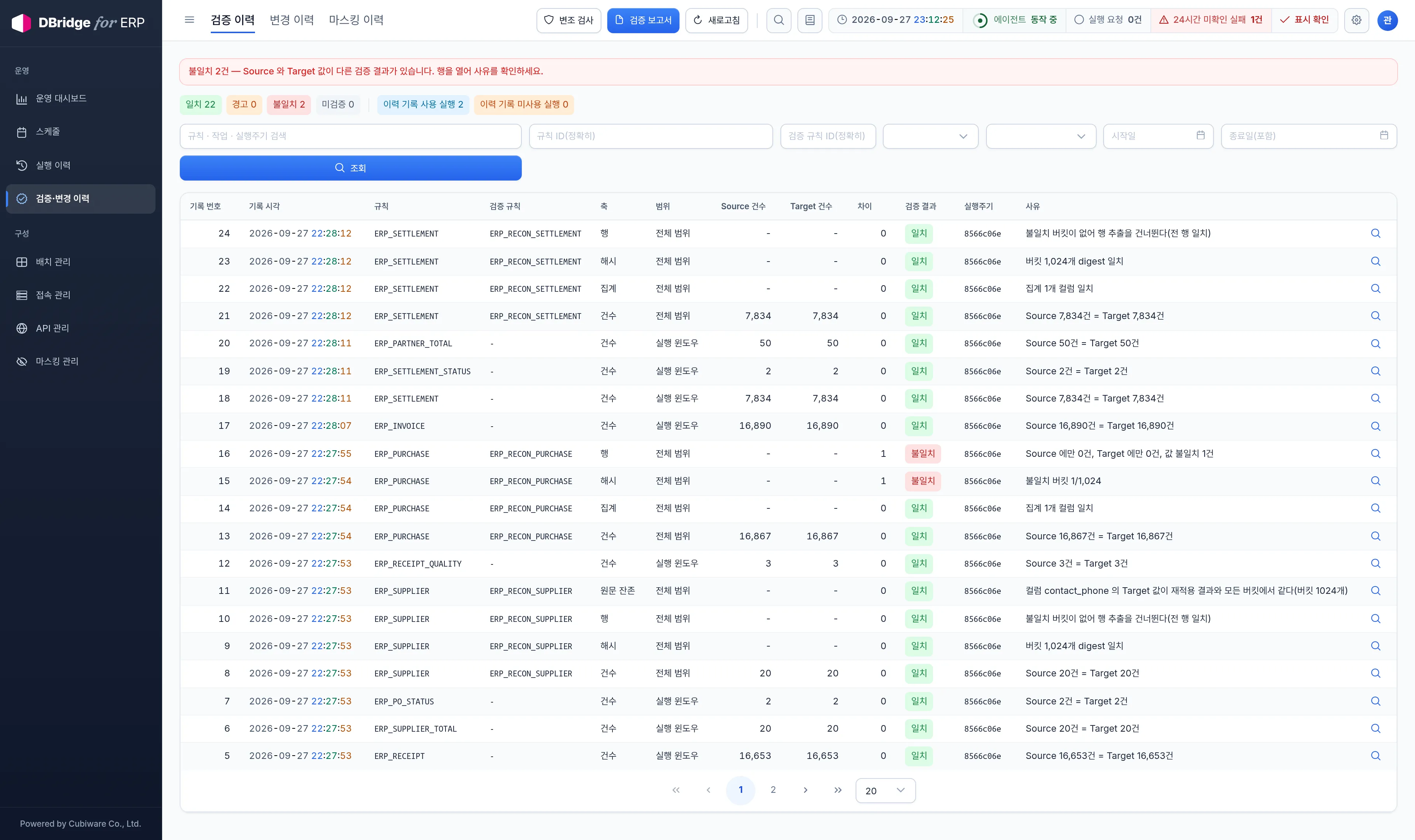This screenshot has width=1415, height=840.
Task: Open detail magnifier for record 11
Action: (1375, 590)
